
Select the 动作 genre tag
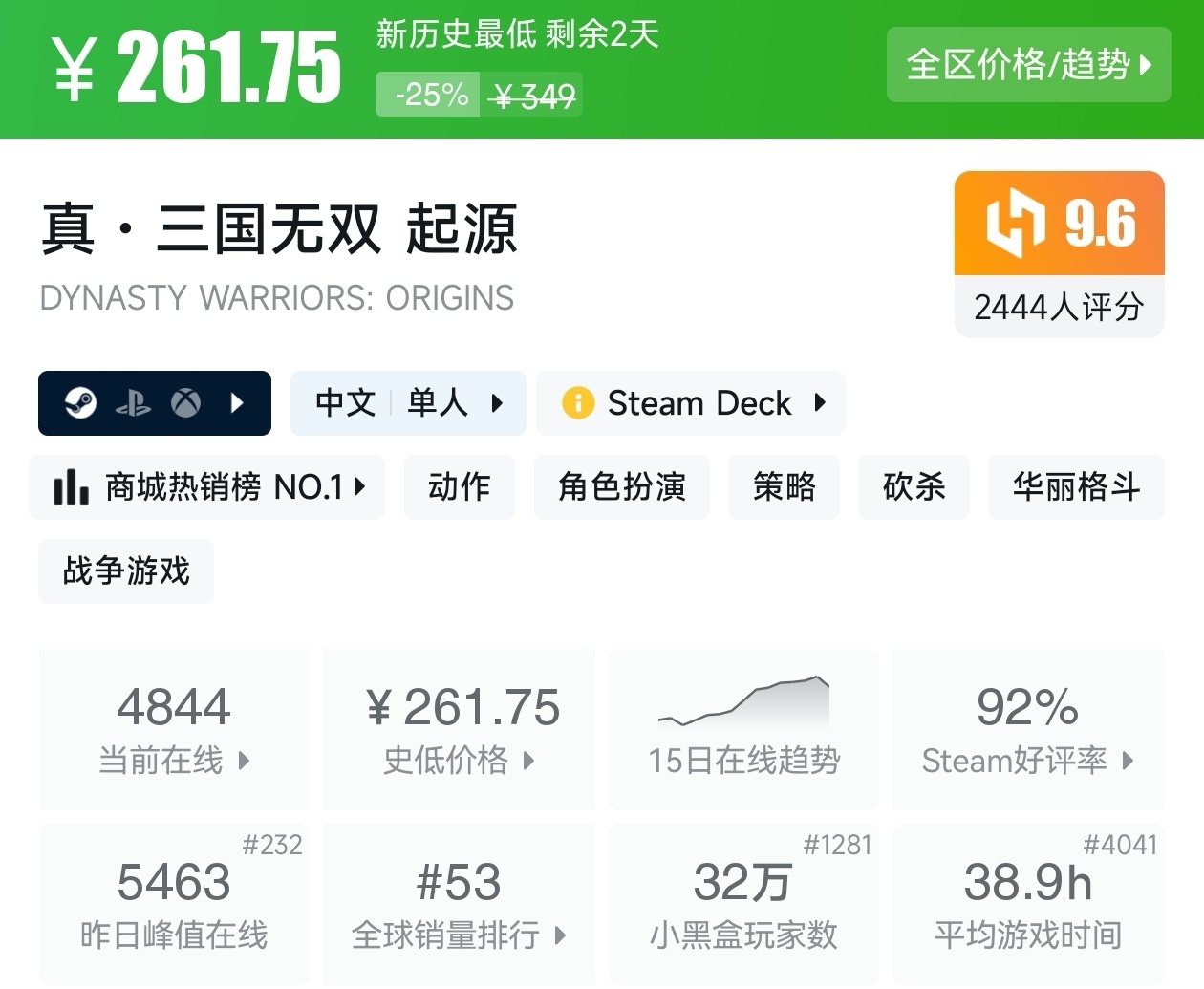[459, 487]
